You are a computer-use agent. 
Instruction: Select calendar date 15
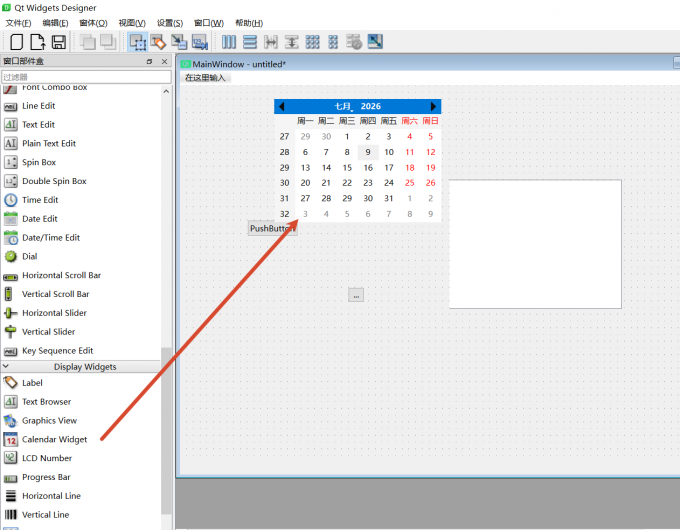coord(347,167)
